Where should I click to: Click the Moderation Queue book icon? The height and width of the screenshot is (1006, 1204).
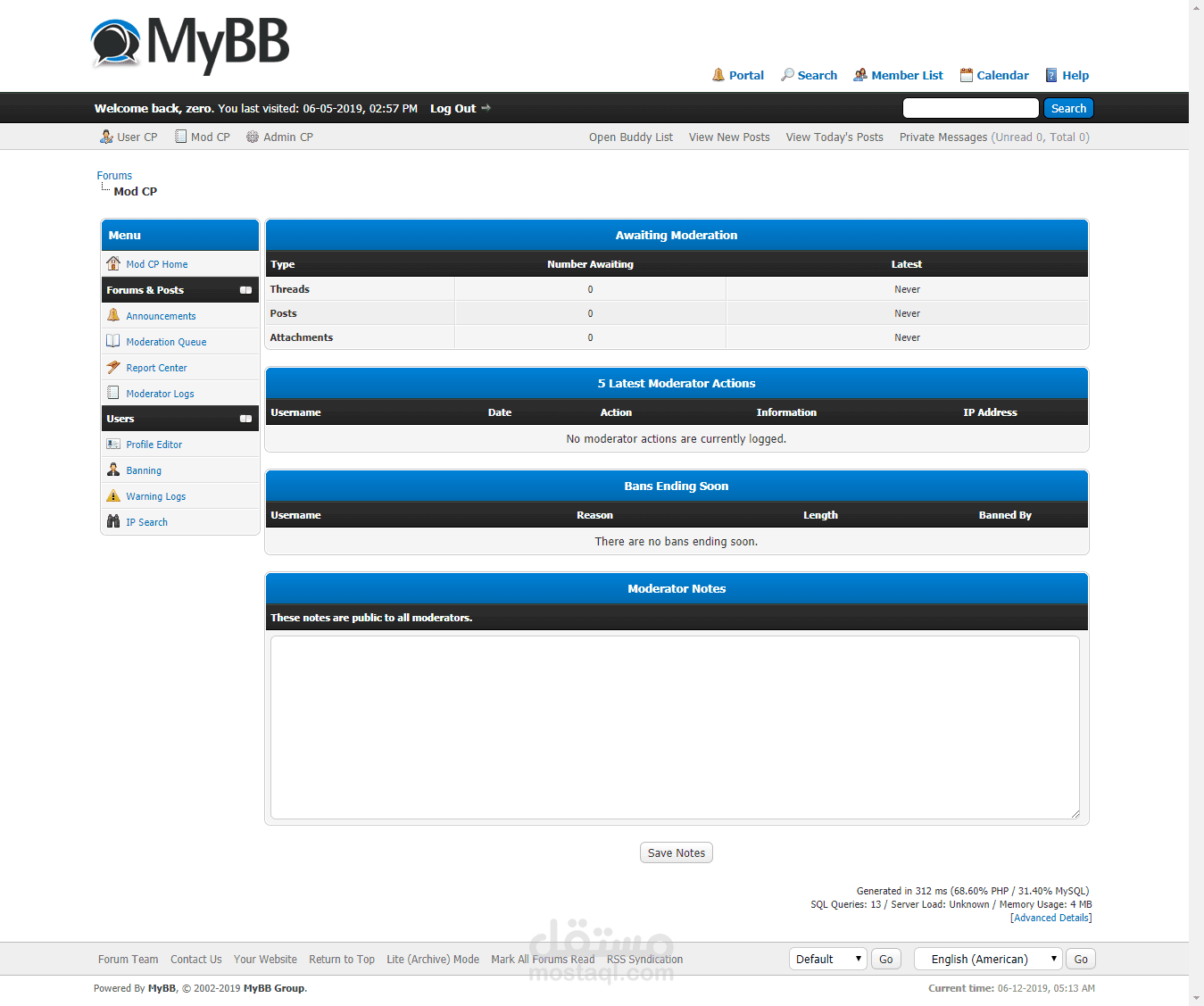pyautogui.click(x=113, y=341)
